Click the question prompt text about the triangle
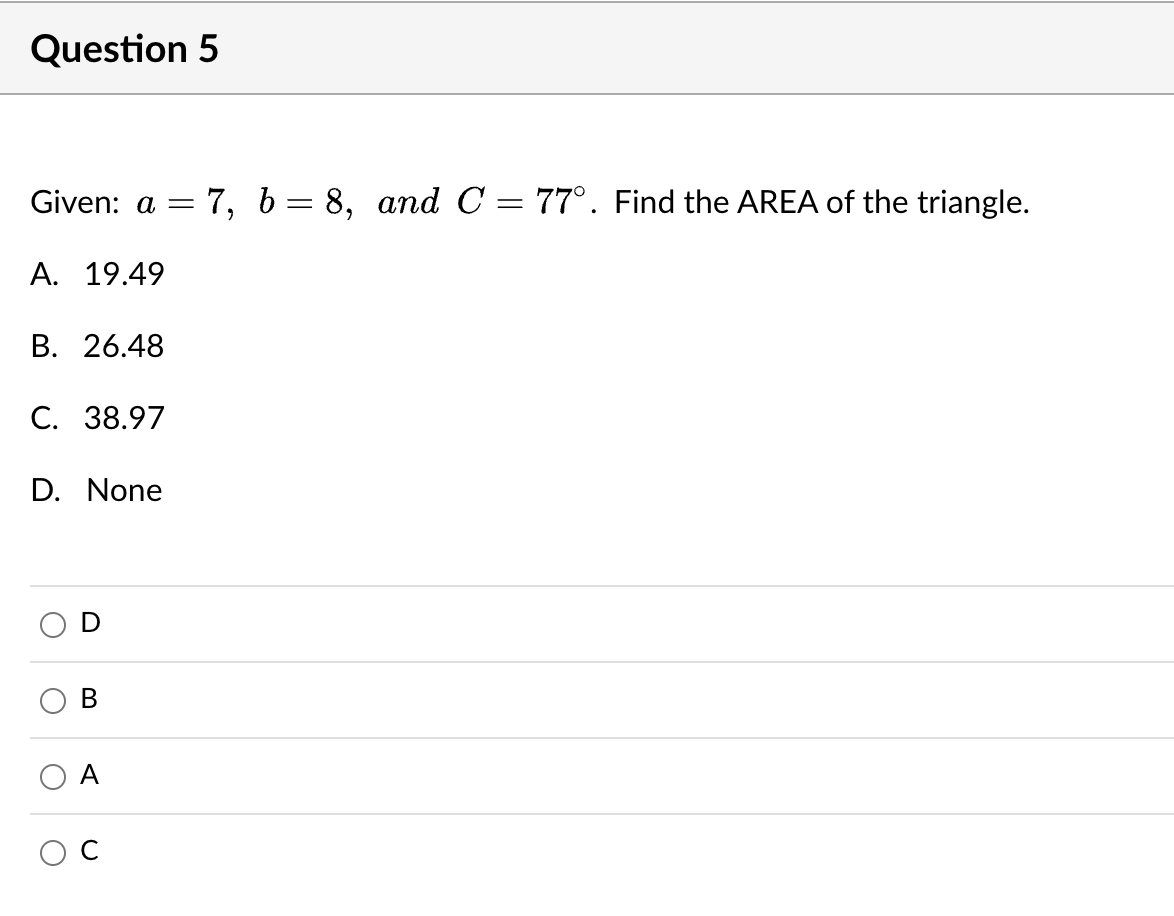Image resolution: width=1174 pixels, height=916 pixels. (x=528, y=201)
